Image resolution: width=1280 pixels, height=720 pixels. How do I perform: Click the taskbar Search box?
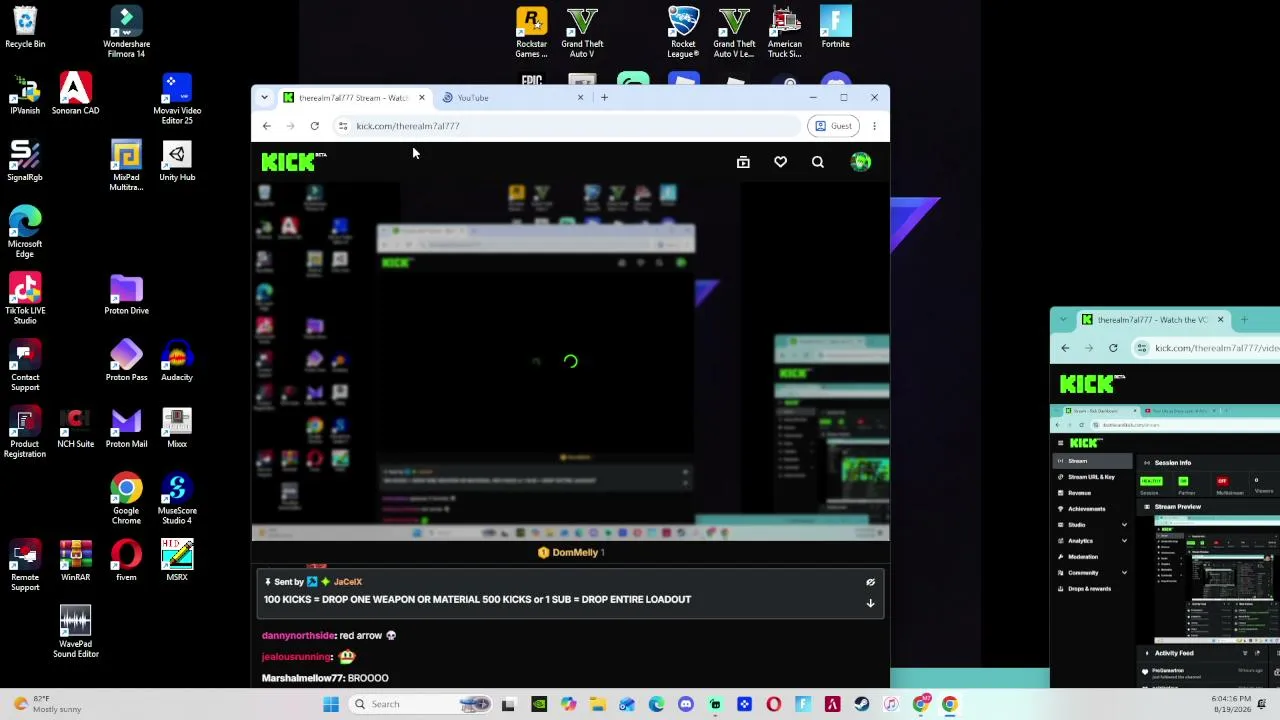[x=420, y=704]
